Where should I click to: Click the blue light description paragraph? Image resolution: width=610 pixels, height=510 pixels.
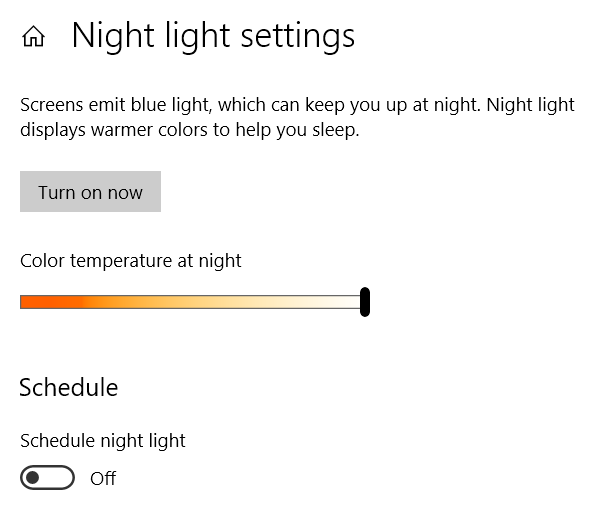[x=297, y=117]
